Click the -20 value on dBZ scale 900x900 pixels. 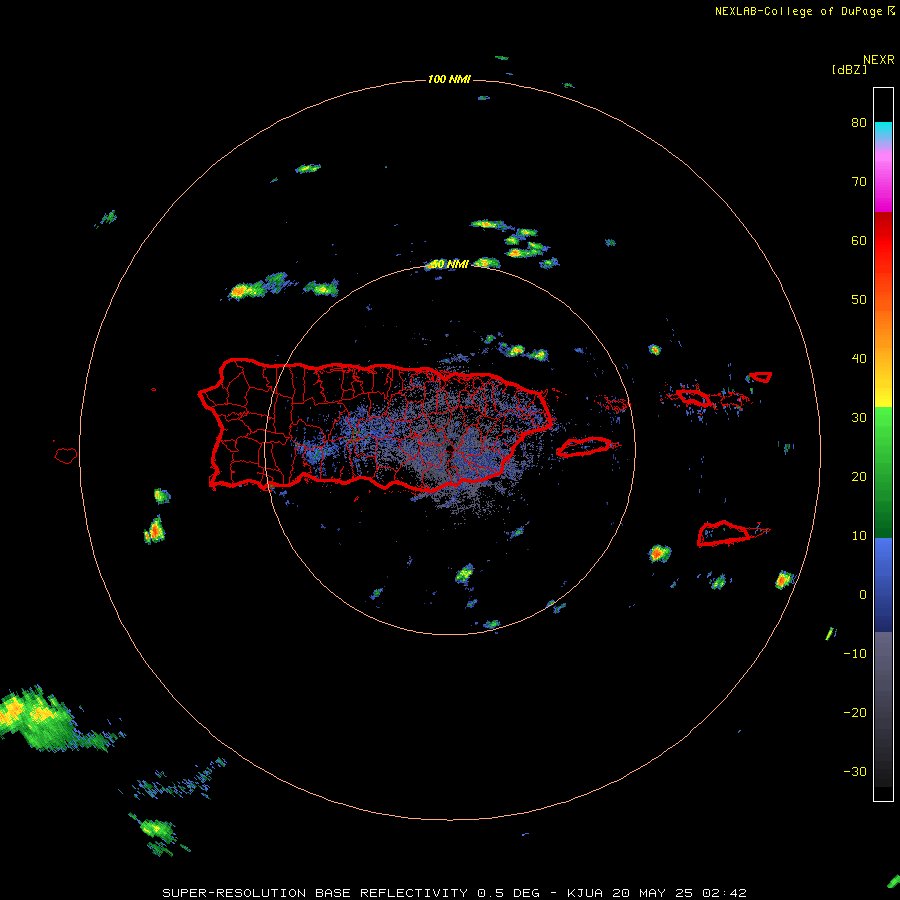click(855, 713)
